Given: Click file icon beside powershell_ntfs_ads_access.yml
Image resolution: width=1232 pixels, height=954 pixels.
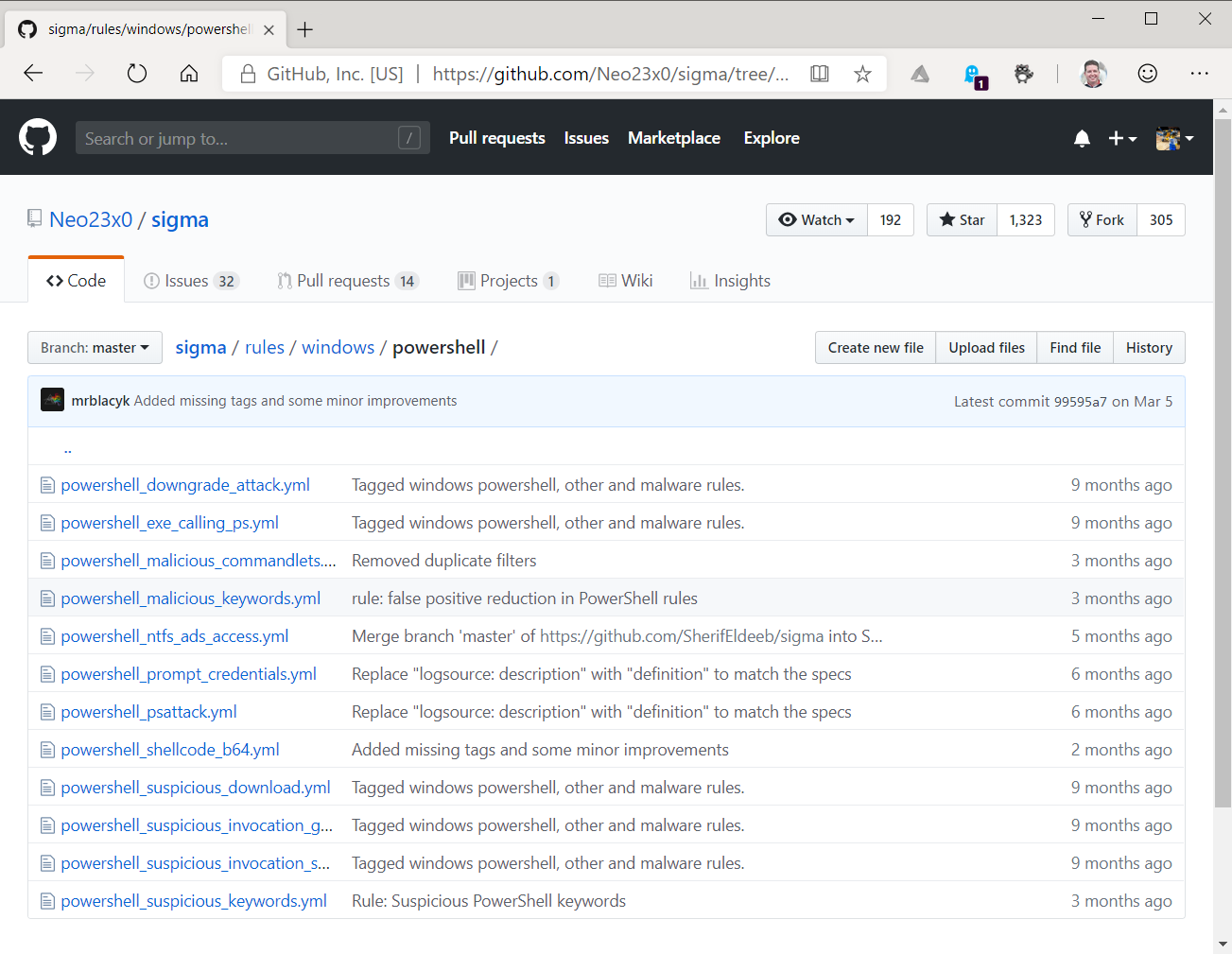Looking at the screenshot, I should pos(47,636).
